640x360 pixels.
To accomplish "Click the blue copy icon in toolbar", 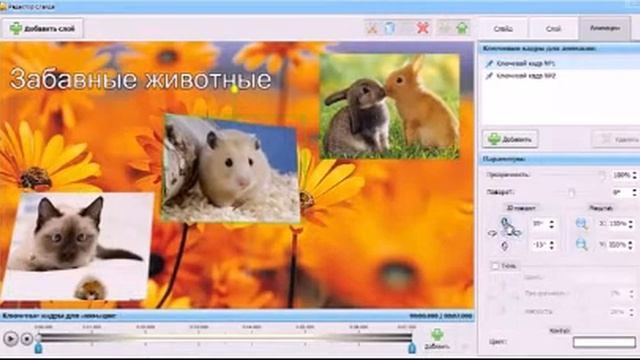I will coord(389,28).
